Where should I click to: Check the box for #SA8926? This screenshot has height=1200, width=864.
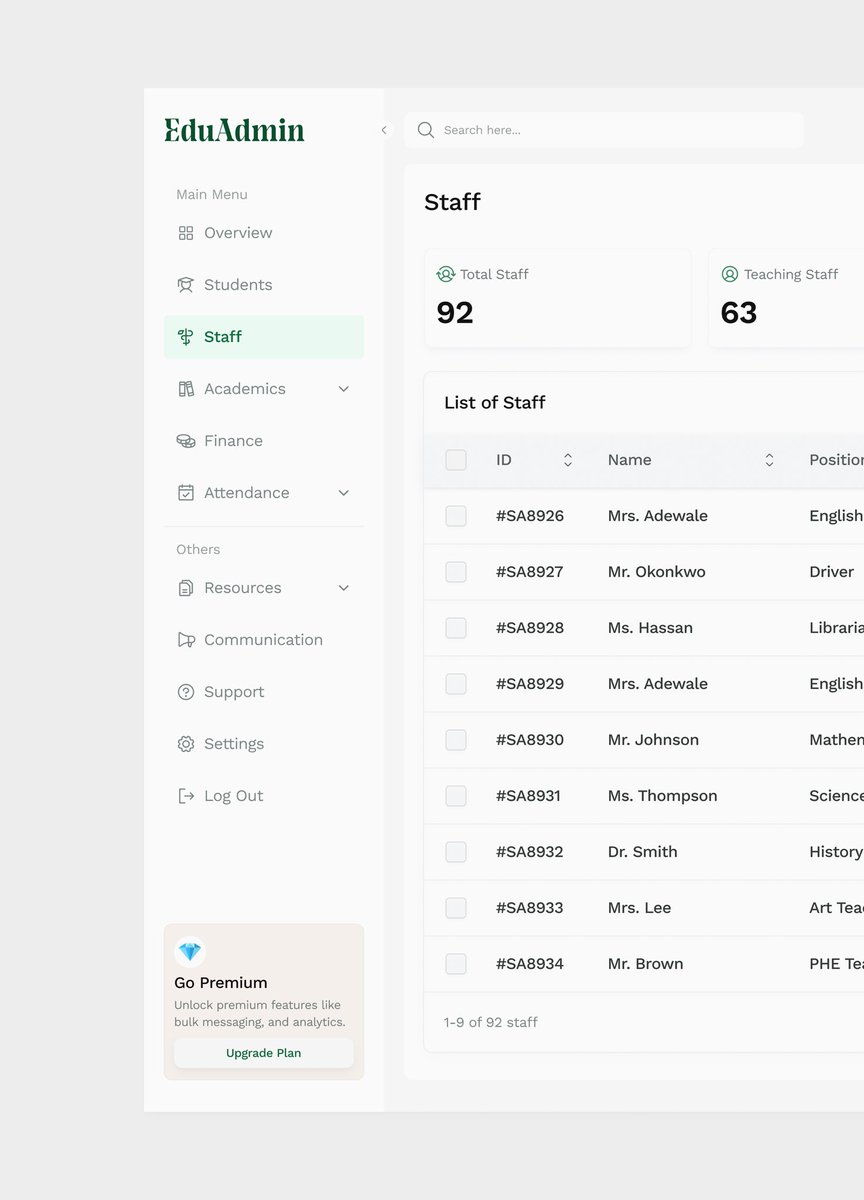(456, 516)
